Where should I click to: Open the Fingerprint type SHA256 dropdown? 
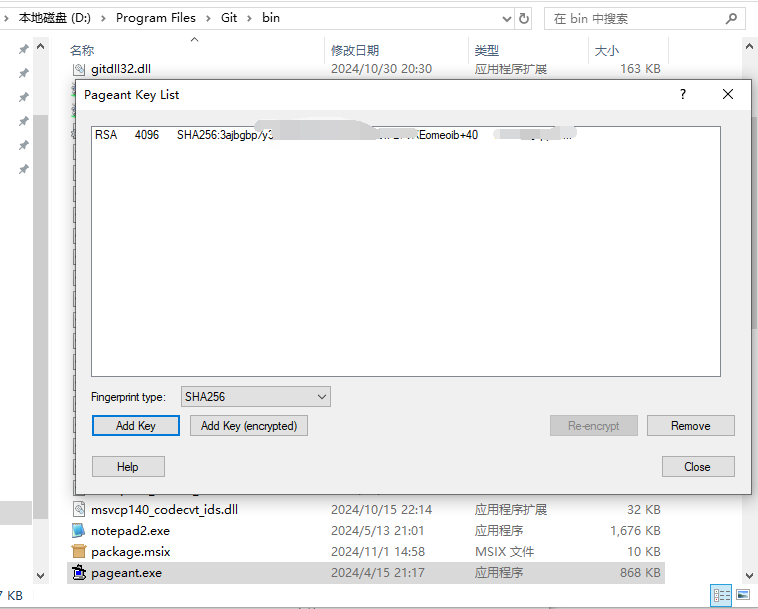coord(255,397)
